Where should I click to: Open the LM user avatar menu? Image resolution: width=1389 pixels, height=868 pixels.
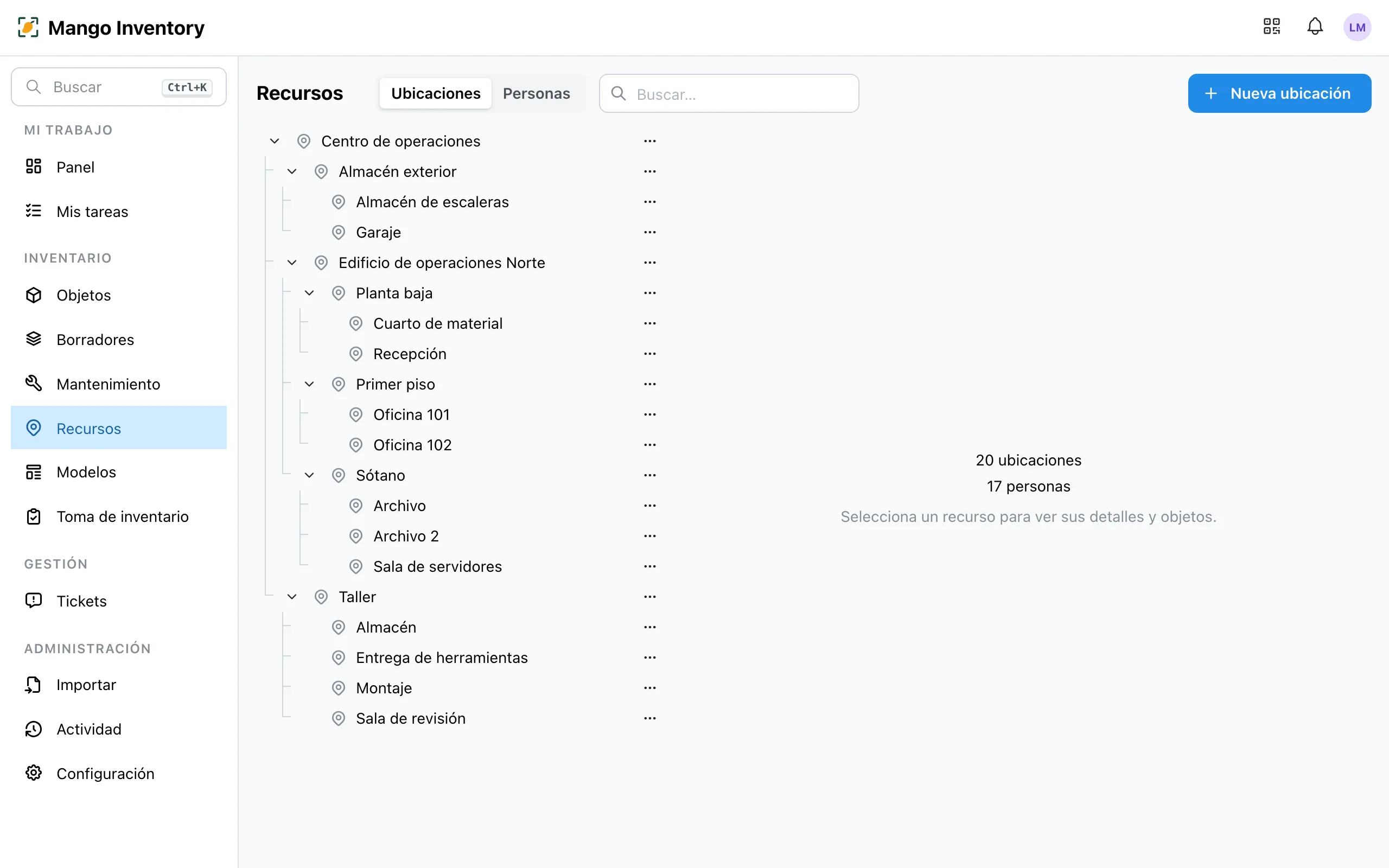(x=1357, y=27)
